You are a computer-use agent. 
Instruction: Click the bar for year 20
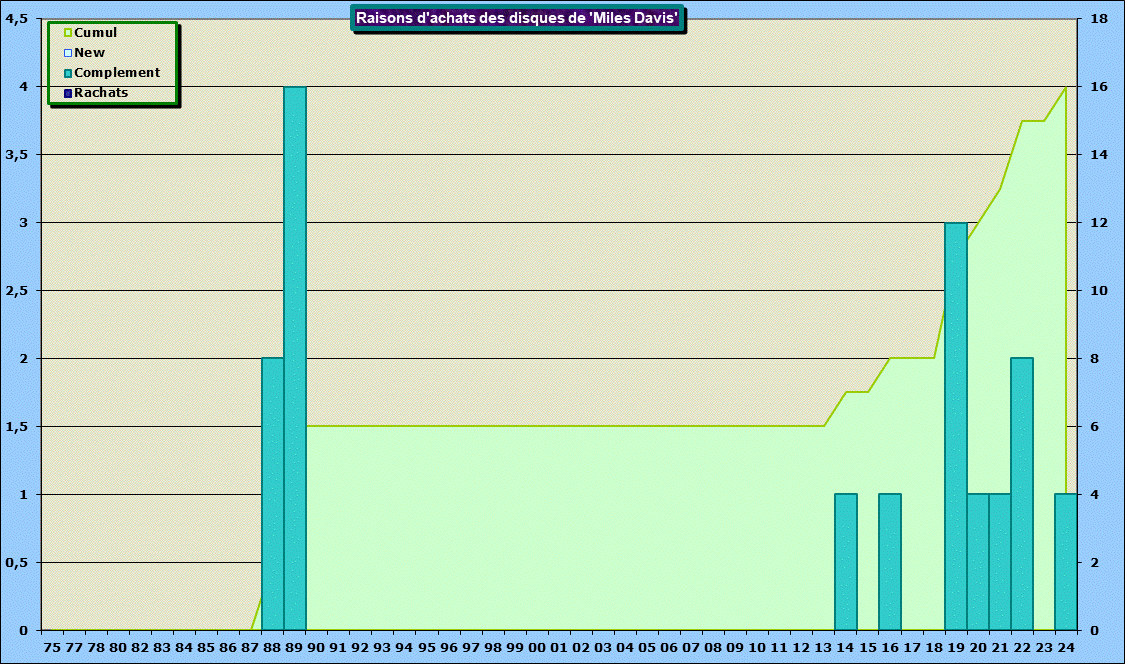[978, 562]
